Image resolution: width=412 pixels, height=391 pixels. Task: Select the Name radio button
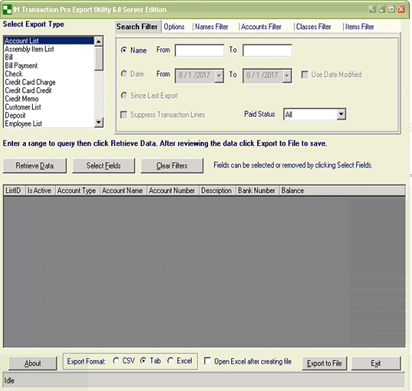[124, 50]
